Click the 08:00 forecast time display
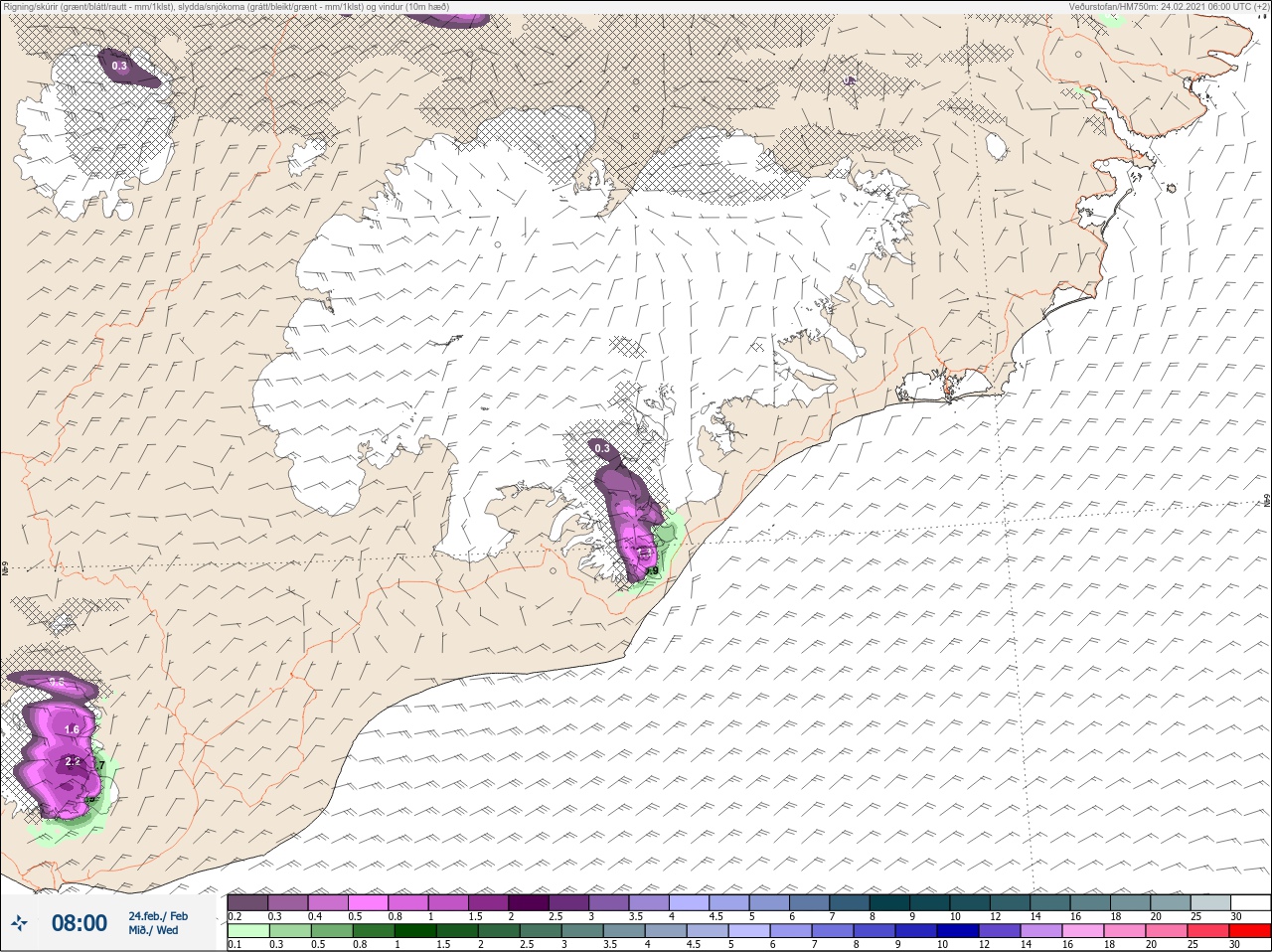1272x952 pixels. [x=79, y=923]
